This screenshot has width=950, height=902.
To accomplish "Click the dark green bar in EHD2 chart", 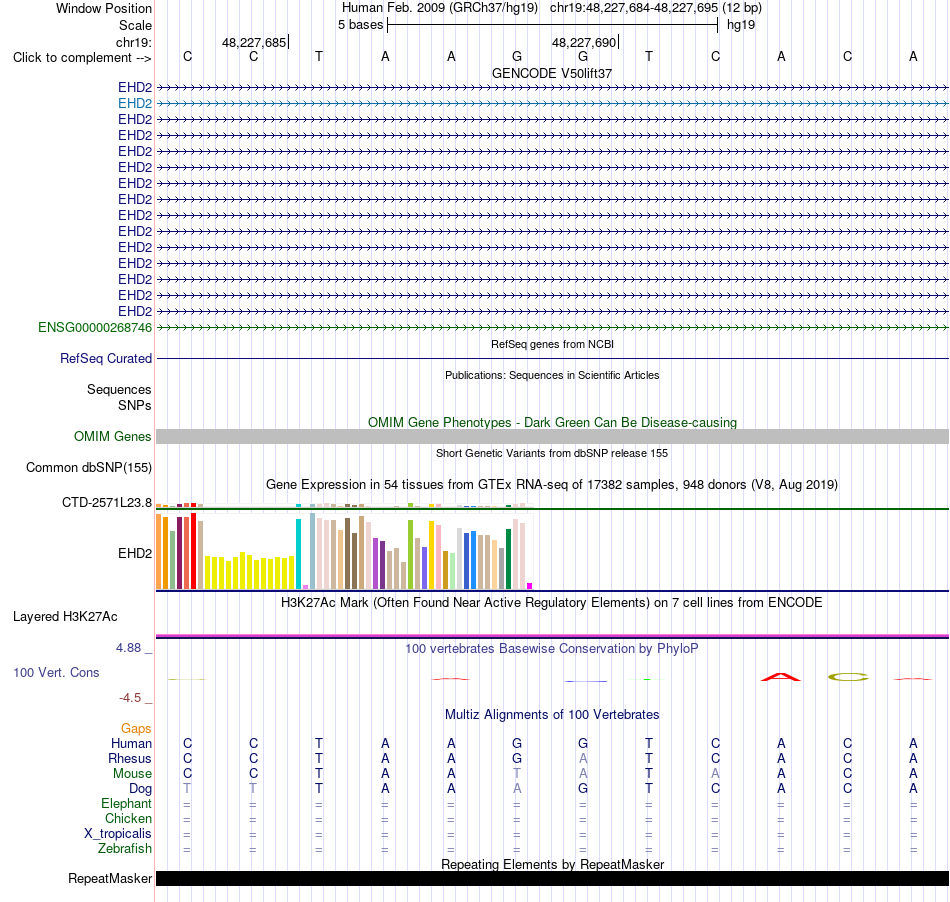I will 508,559.
